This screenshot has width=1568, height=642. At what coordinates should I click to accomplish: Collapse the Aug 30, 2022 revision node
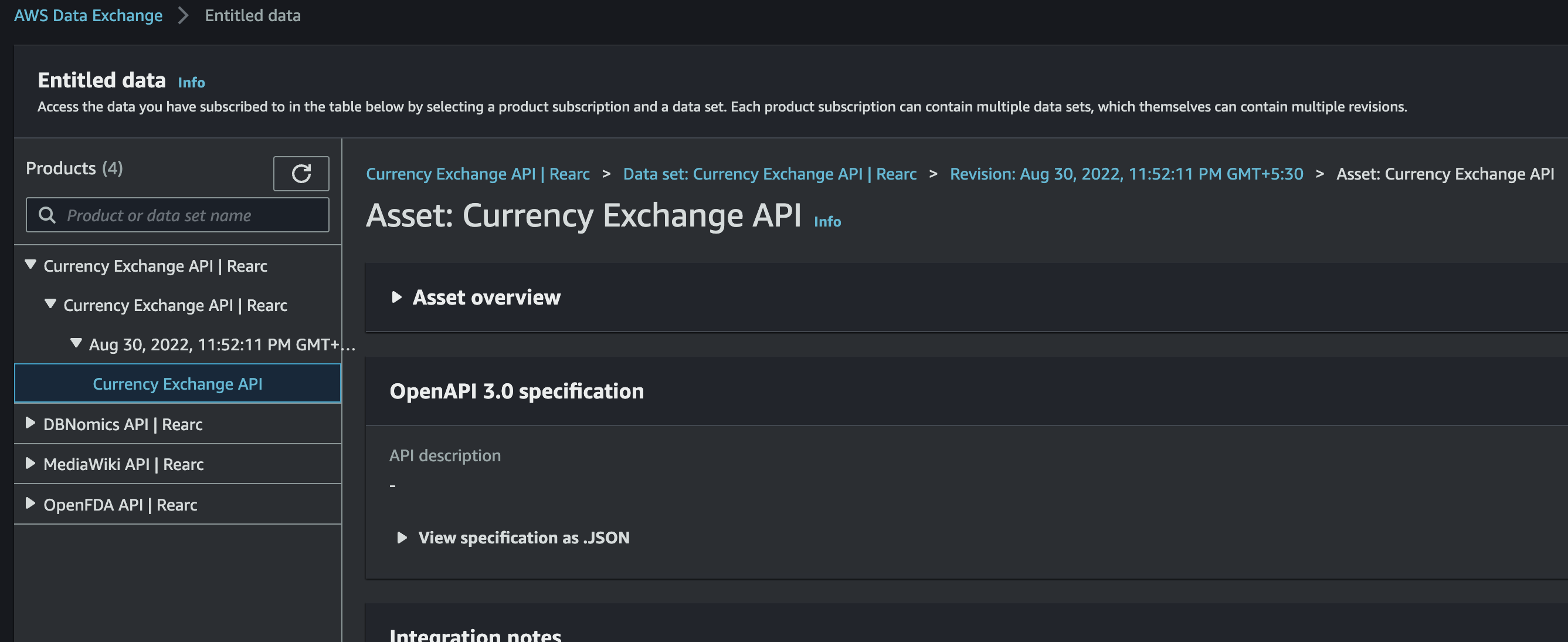[x=76, y=343]
